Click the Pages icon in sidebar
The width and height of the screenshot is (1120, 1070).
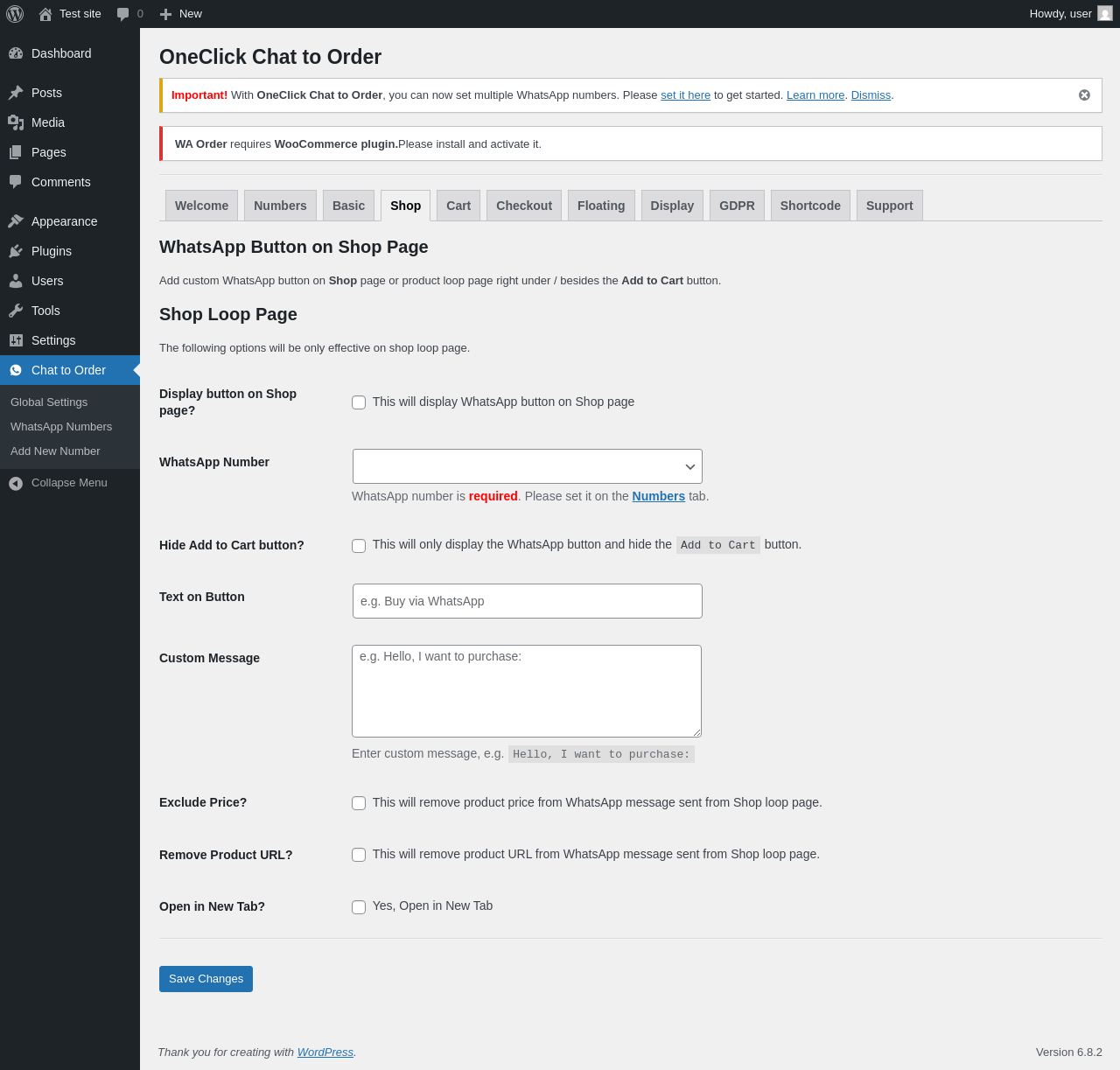coord(16,152)
